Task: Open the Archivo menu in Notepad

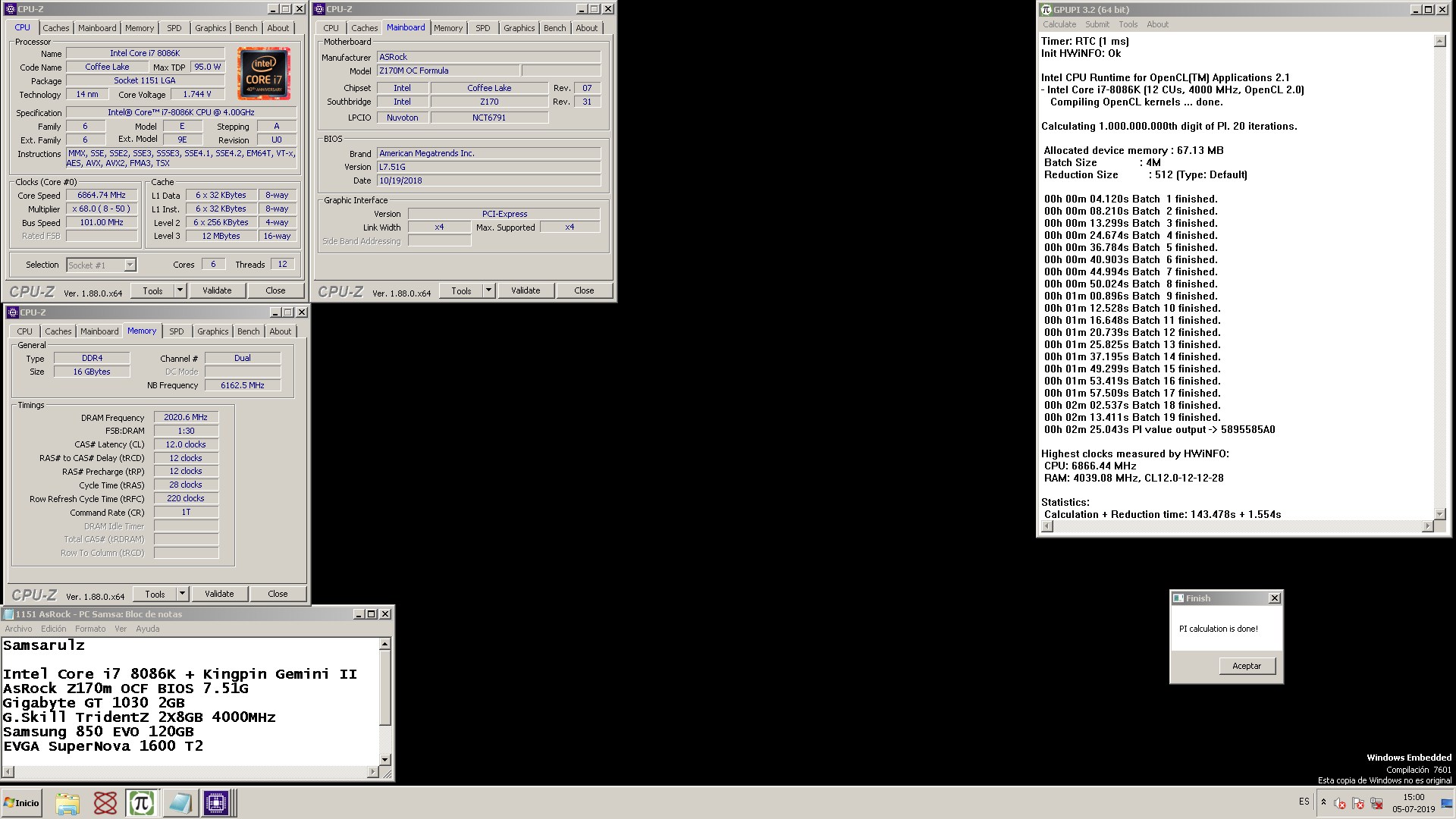Action: (x=18, y=629)
